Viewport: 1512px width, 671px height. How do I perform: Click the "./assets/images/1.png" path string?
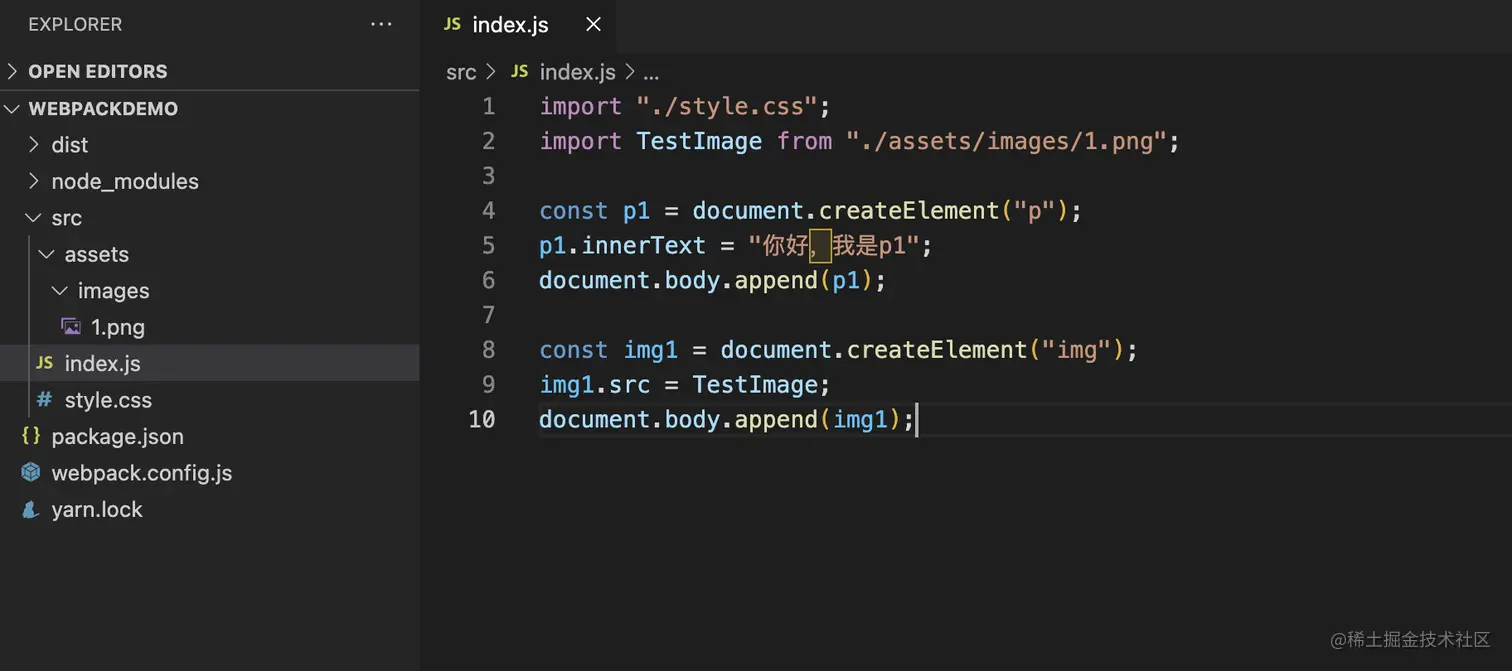coord(1006,141)
